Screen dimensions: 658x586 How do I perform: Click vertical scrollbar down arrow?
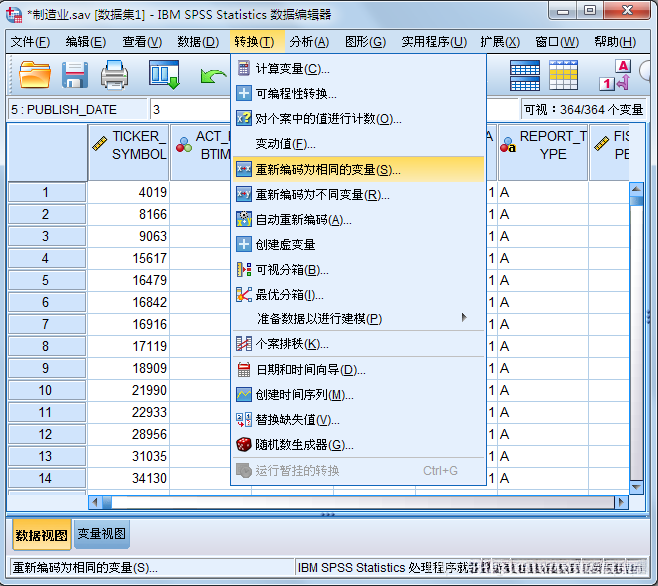(636, 488)
